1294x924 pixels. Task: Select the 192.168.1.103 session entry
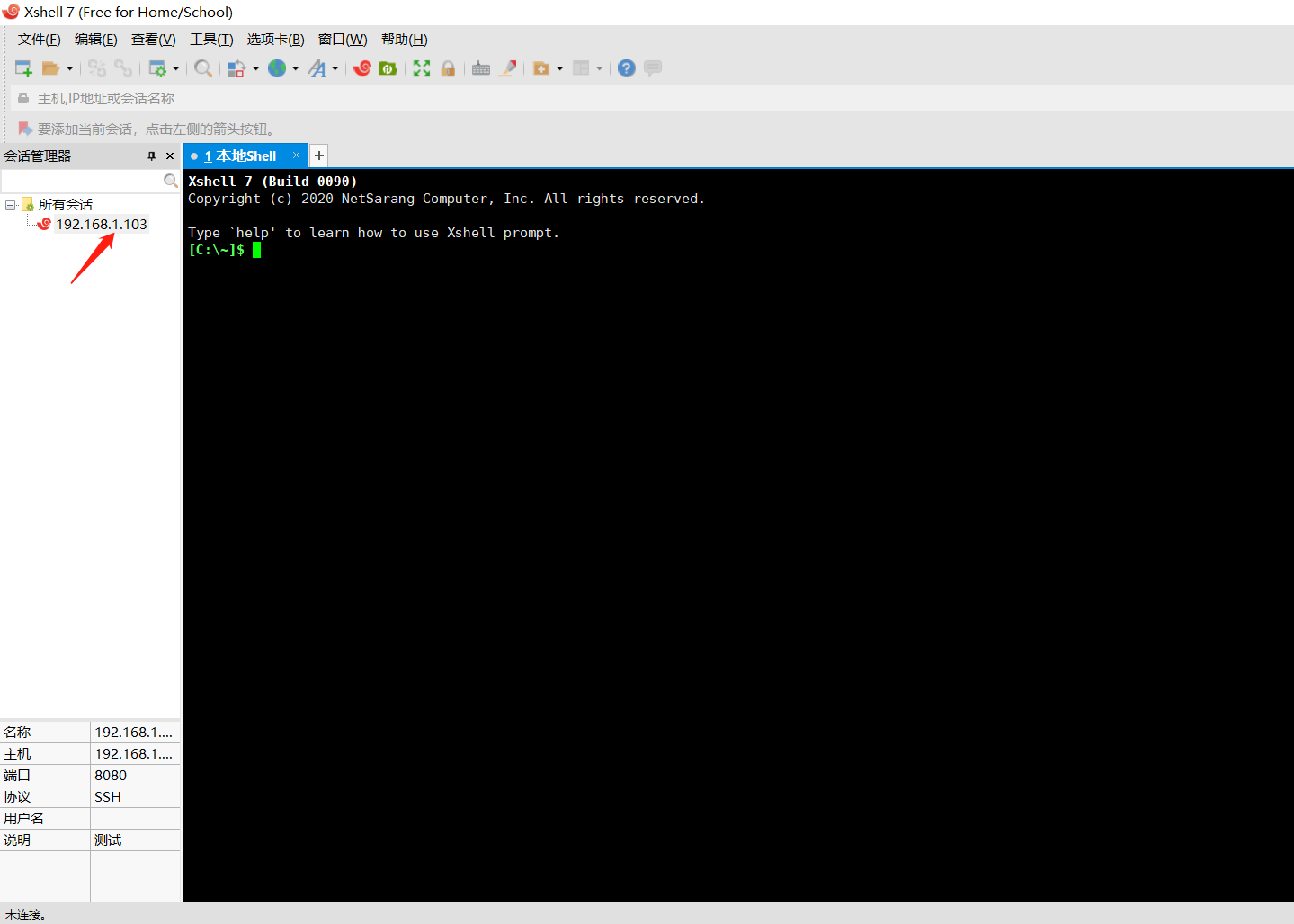[102, 225]
